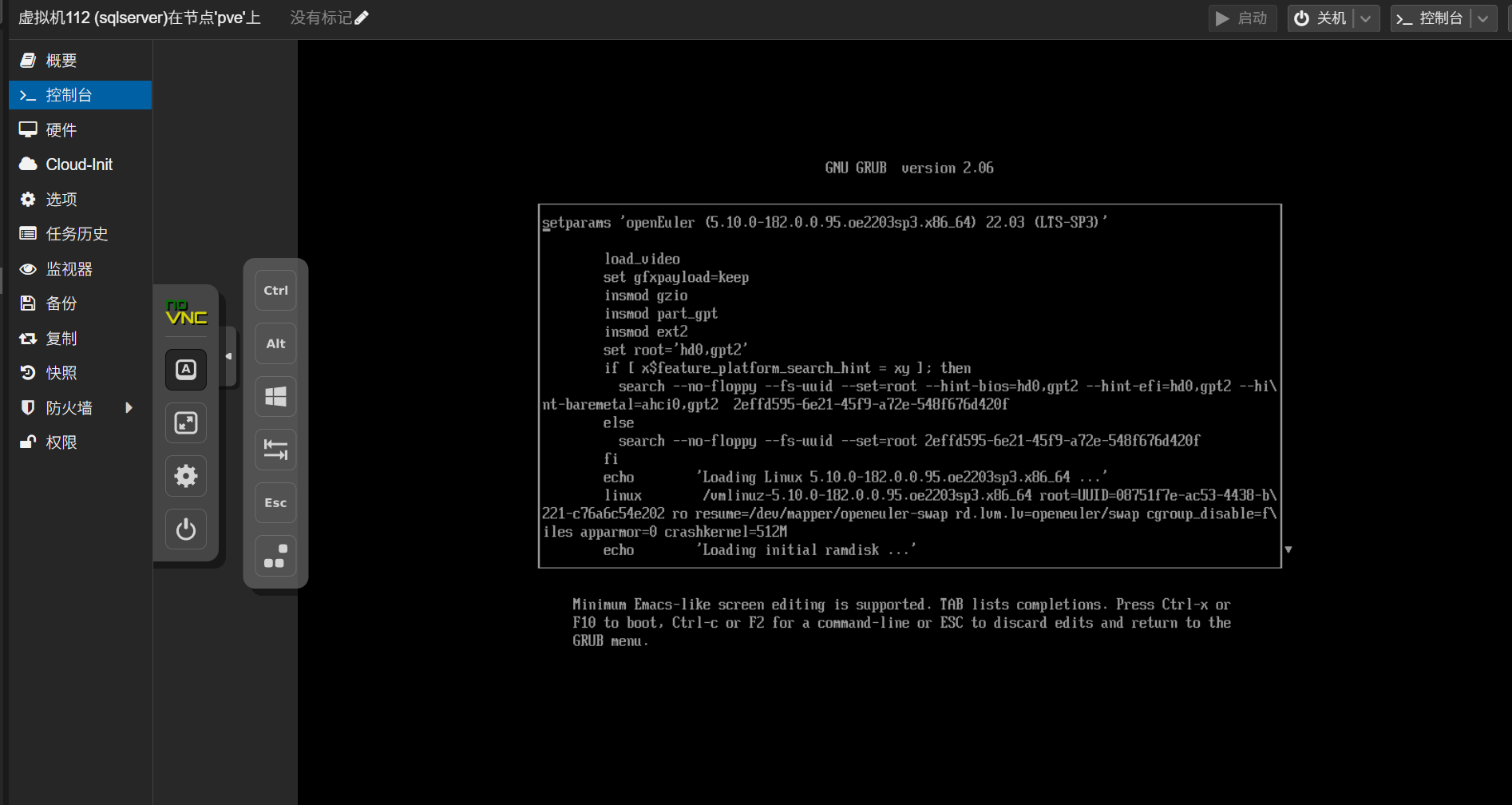Click the noVNC fullscreen icon
Image resolution: width=1512 pixels, height=805 pixels.
point(186,423)
